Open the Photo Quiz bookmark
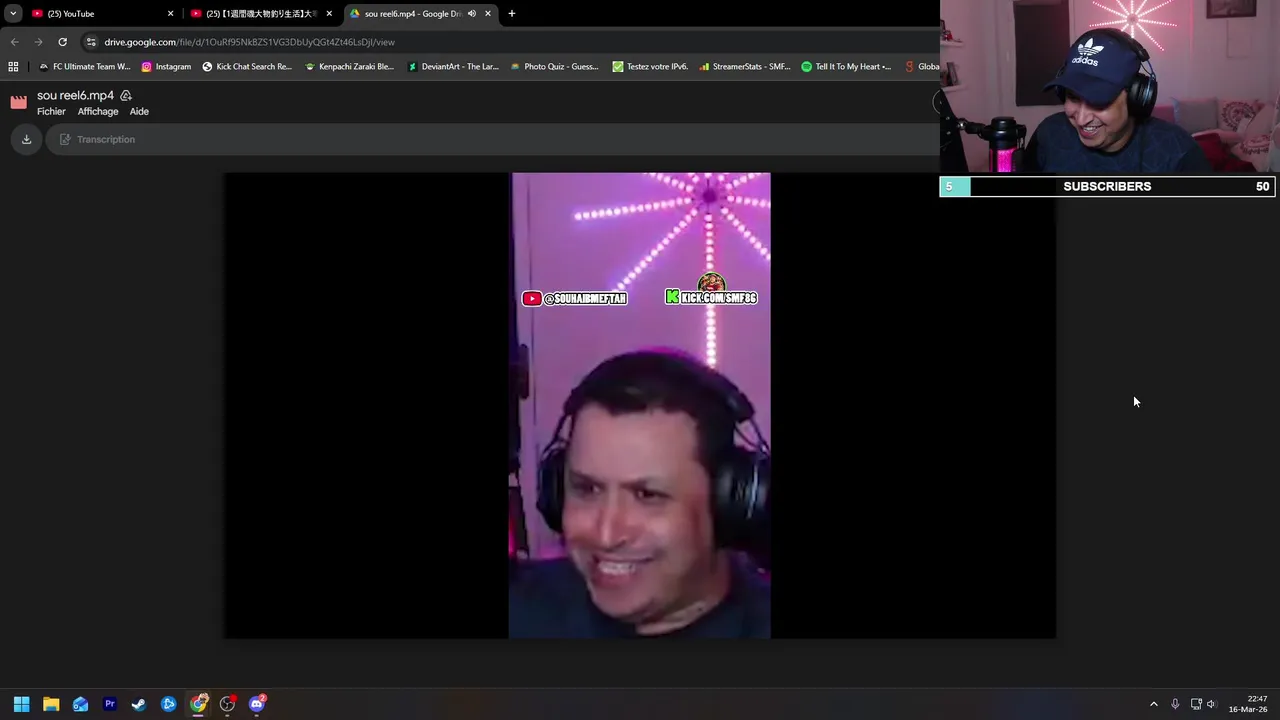This screenshot has height=720, width=1280. tap(554, 66)
